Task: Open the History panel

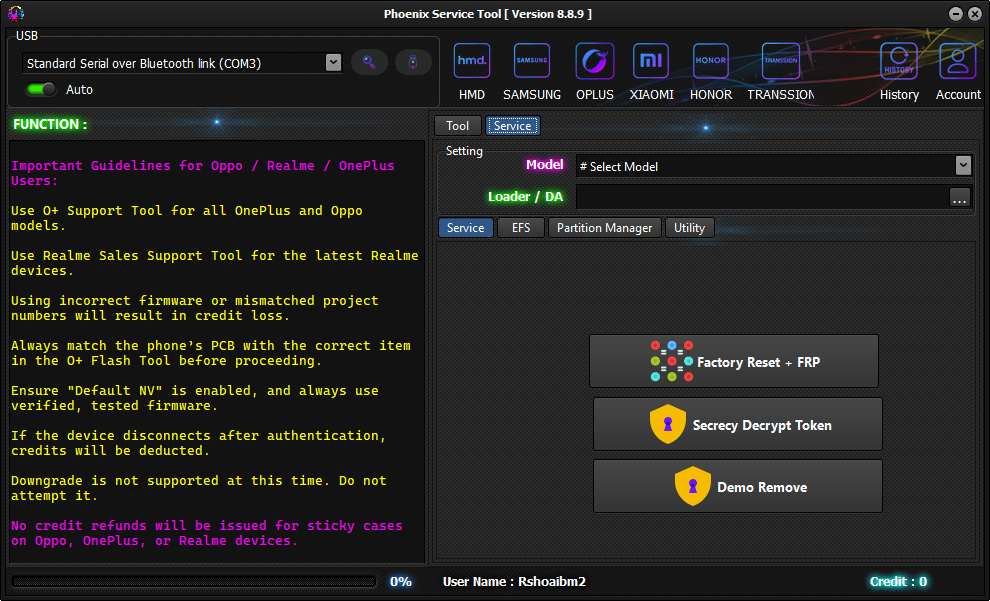Action: coord(899,71)
